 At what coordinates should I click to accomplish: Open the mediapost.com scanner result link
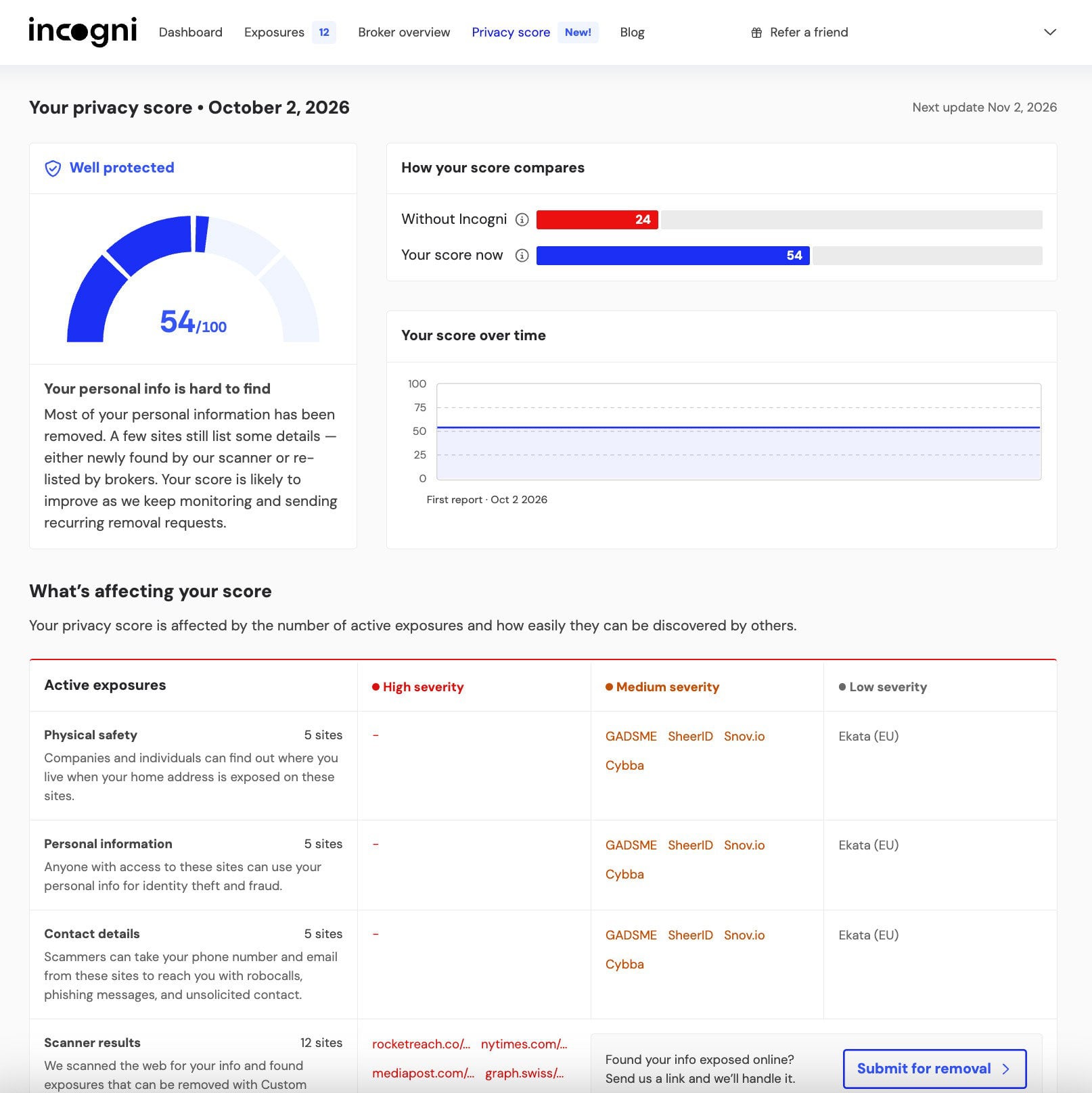click(423, 1073)
